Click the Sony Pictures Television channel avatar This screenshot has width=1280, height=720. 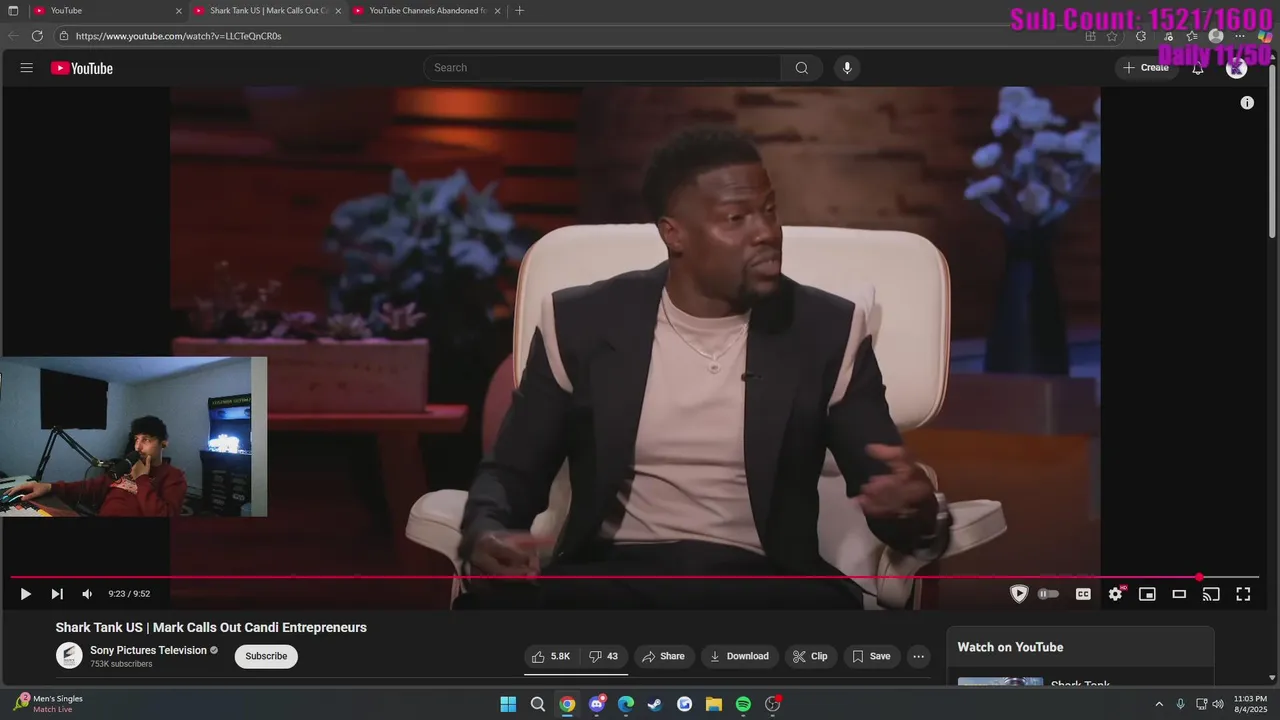tap(69, 656)
